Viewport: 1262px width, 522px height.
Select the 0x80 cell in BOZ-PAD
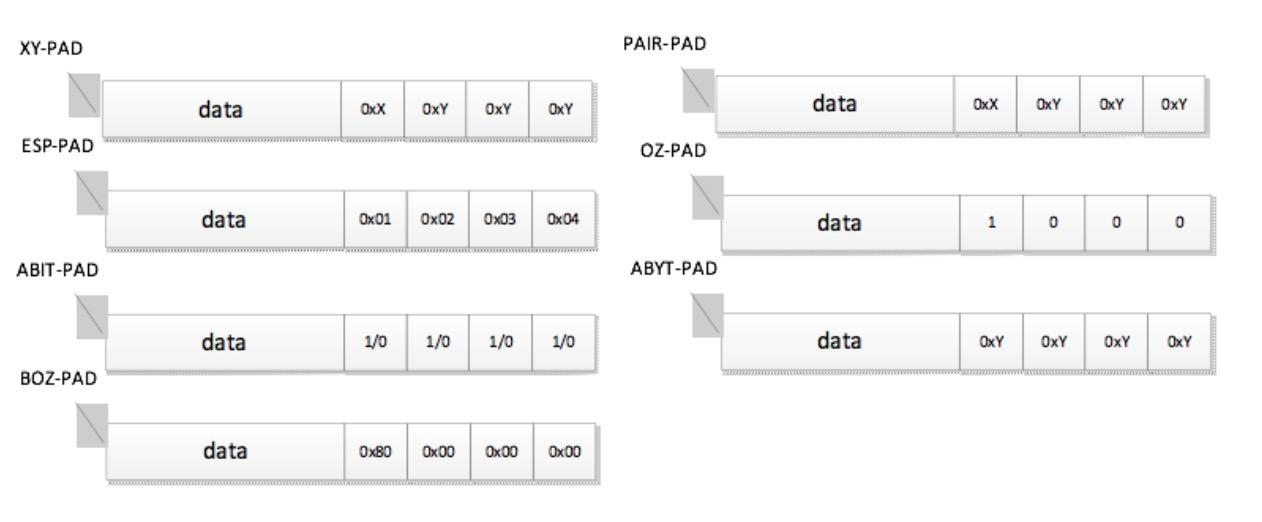375,451
